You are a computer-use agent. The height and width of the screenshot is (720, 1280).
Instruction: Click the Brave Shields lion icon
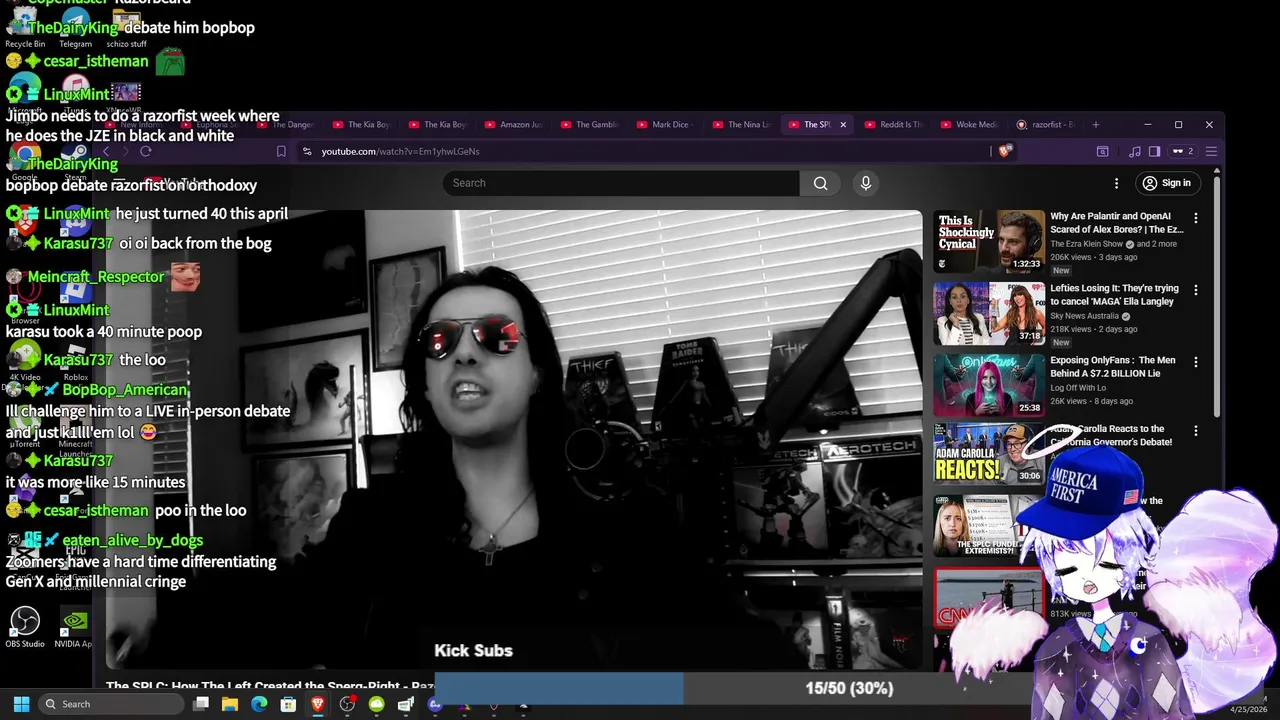[x=1005, y=151]
